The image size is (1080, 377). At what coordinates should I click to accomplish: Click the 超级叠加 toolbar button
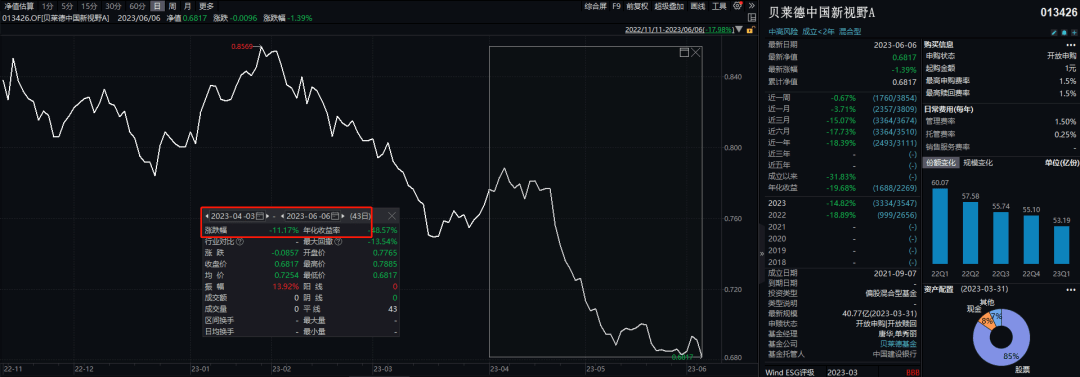tap(669, 6)
